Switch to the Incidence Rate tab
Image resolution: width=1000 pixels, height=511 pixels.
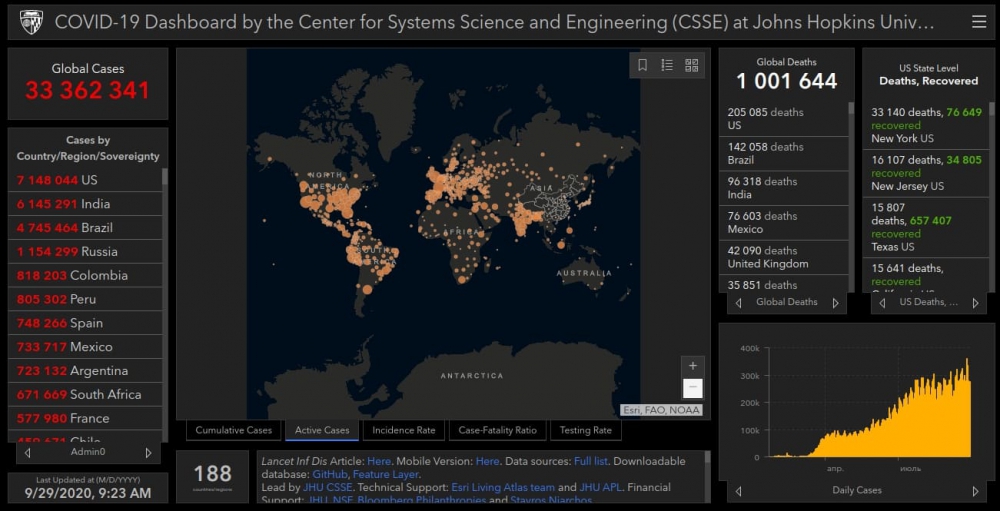click(404, 430)
